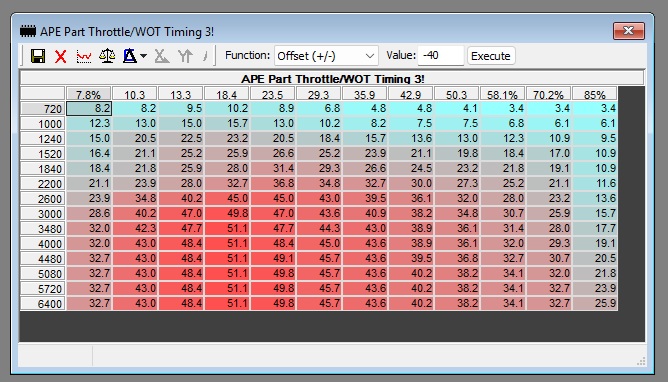The image size is (668, 382).
Task: Click the greyed Y axis edit icon
Action: click(x=185, y=56)
